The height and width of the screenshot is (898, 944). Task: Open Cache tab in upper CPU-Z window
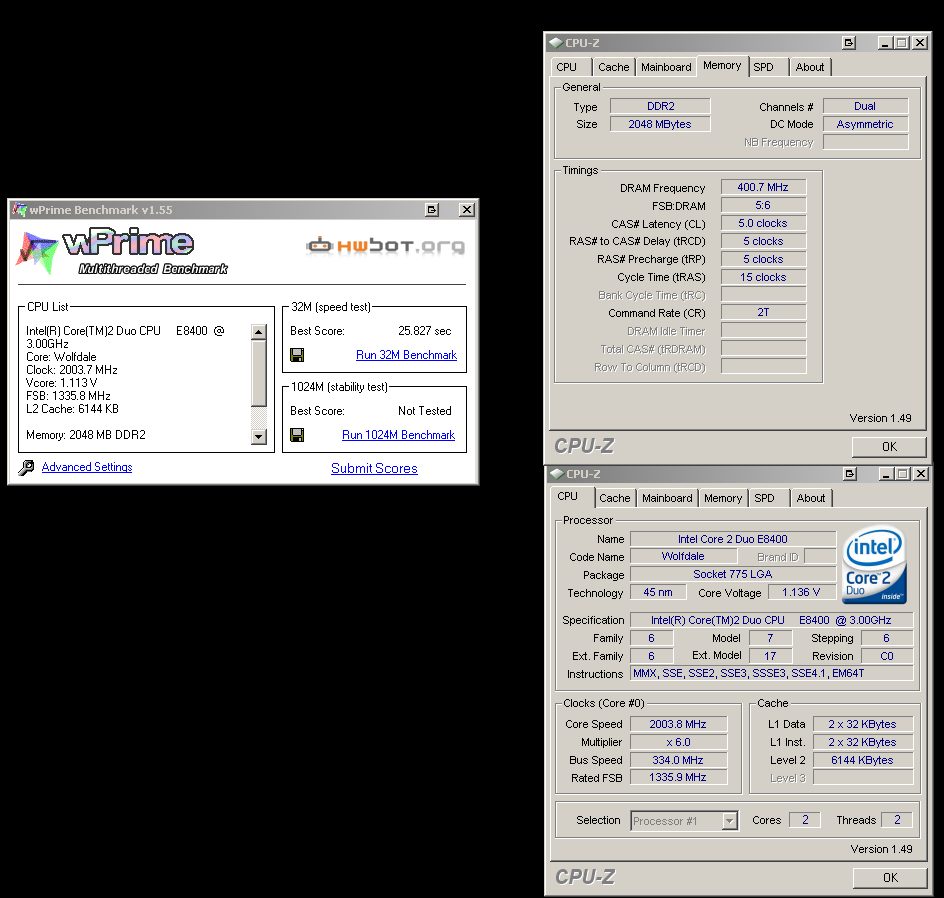(613, 67)
